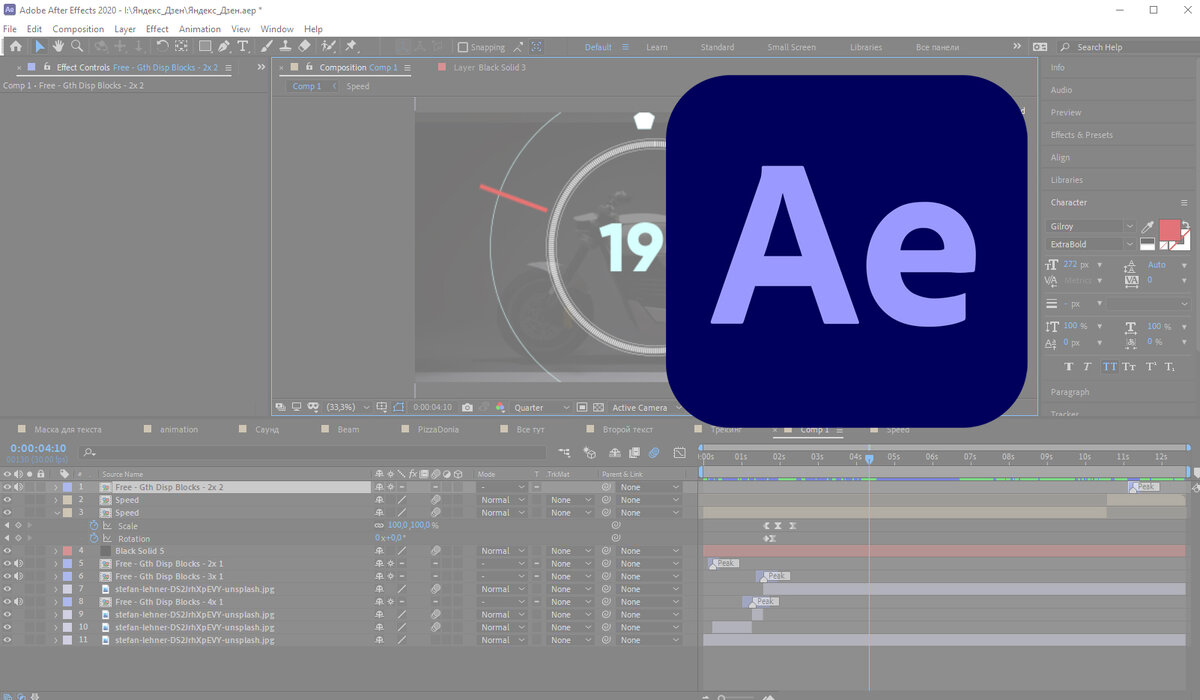Select the Rectangle shape tool

point(205,46)
